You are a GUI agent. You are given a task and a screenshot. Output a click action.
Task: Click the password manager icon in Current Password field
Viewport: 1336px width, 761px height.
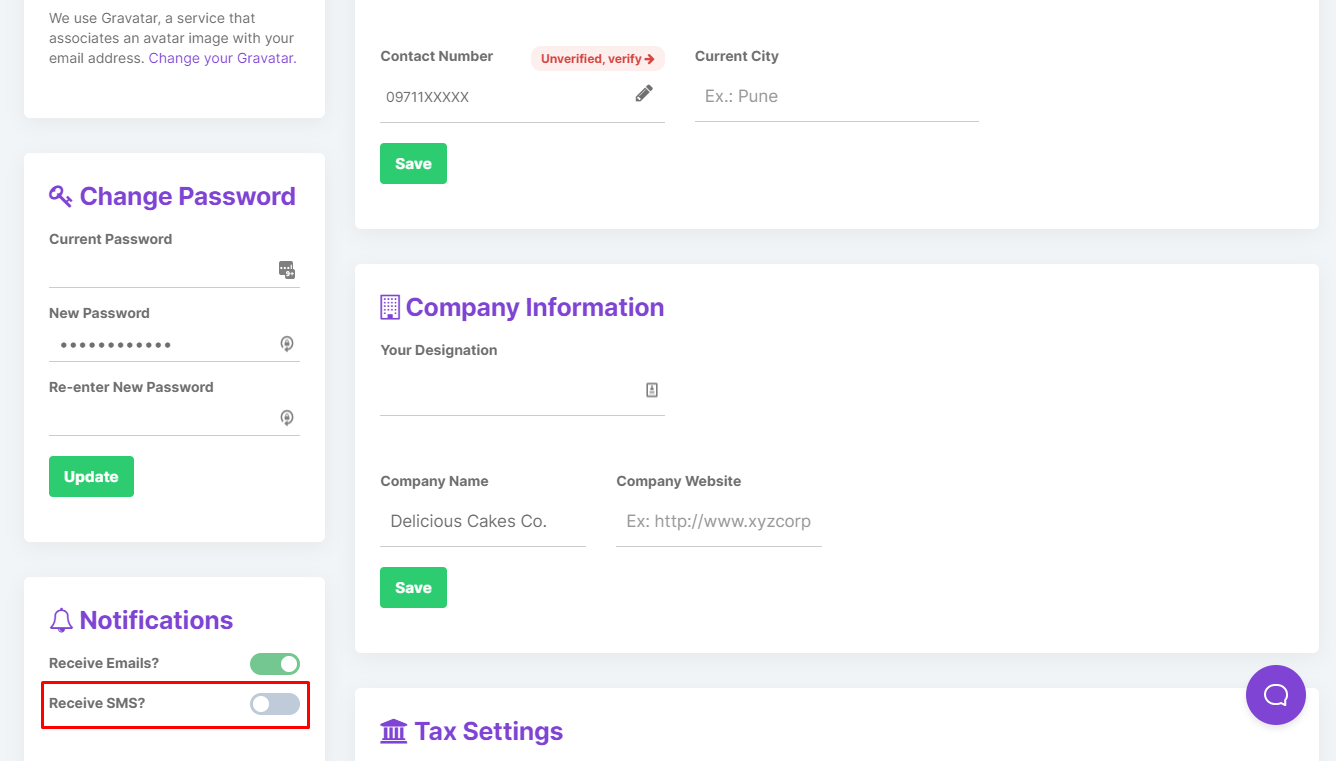point(287,269)
